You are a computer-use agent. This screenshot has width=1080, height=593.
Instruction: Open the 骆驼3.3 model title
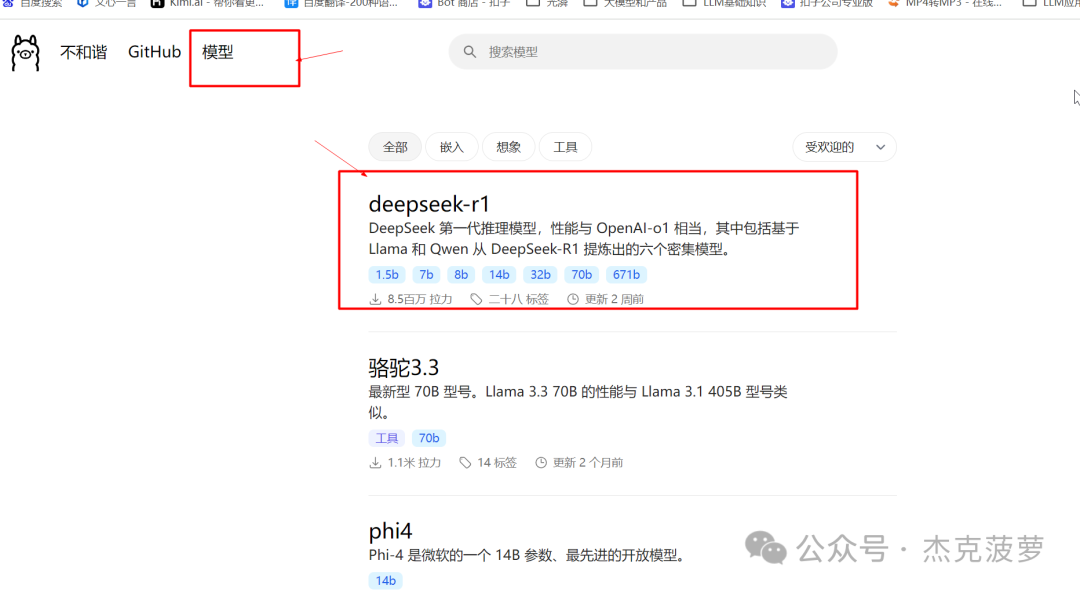[404, 368]
